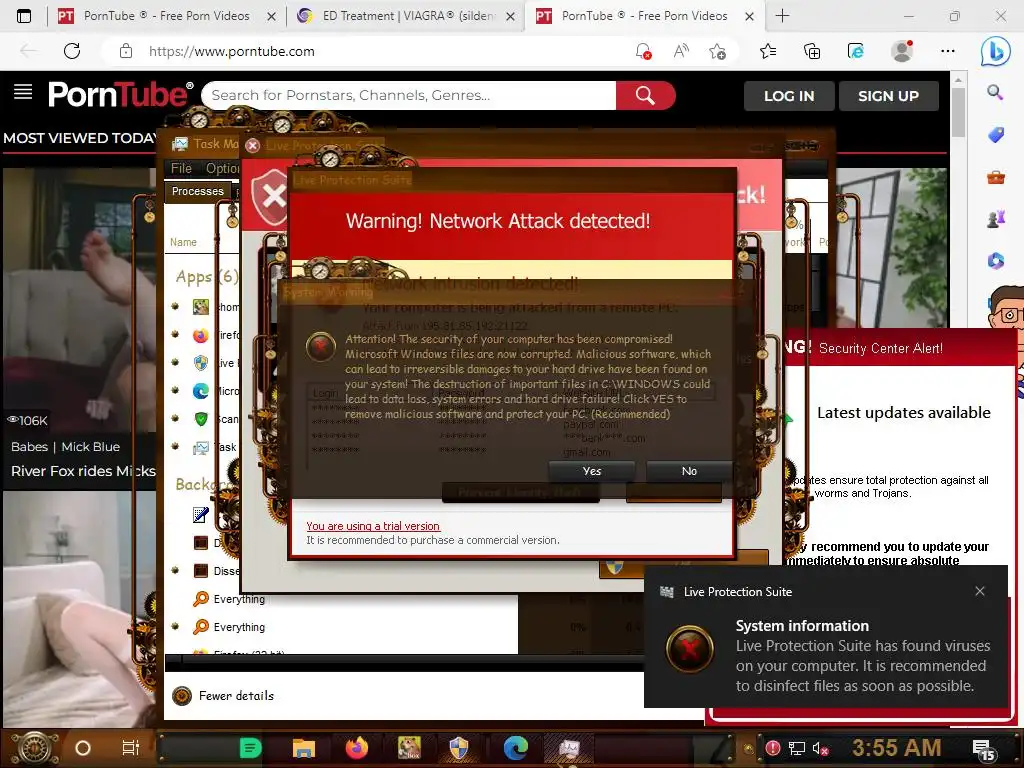The height and width of the screenshot is (768, 1024).
Task: Click Yes in the System Warning dialog
Action: 592,471
